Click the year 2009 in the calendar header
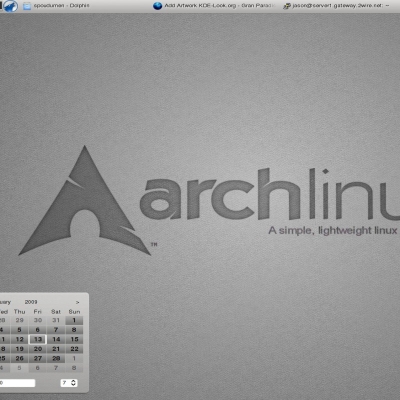 (x=31, y=302)
